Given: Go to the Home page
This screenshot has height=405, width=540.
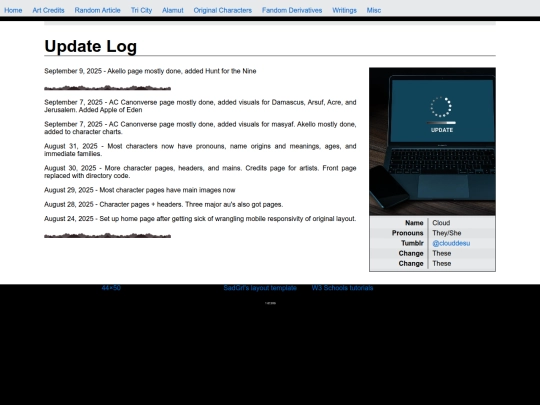Looking at the screenshot, I should coord(13,10).
